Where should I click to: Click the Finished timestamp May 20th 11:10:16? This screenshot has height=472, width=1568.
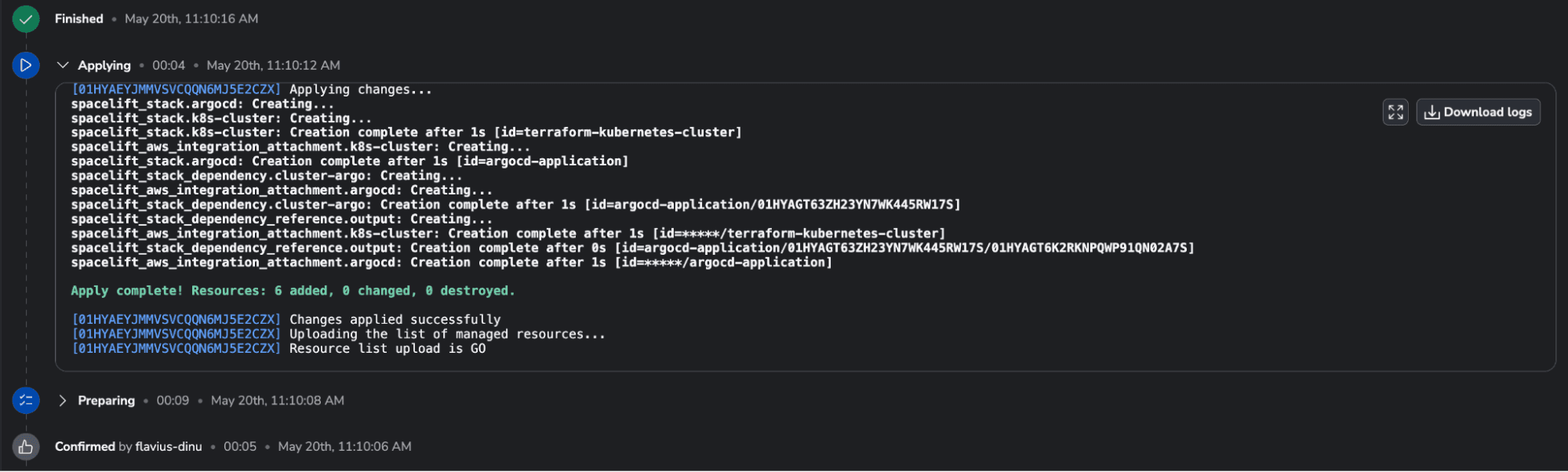coord(191,18)
